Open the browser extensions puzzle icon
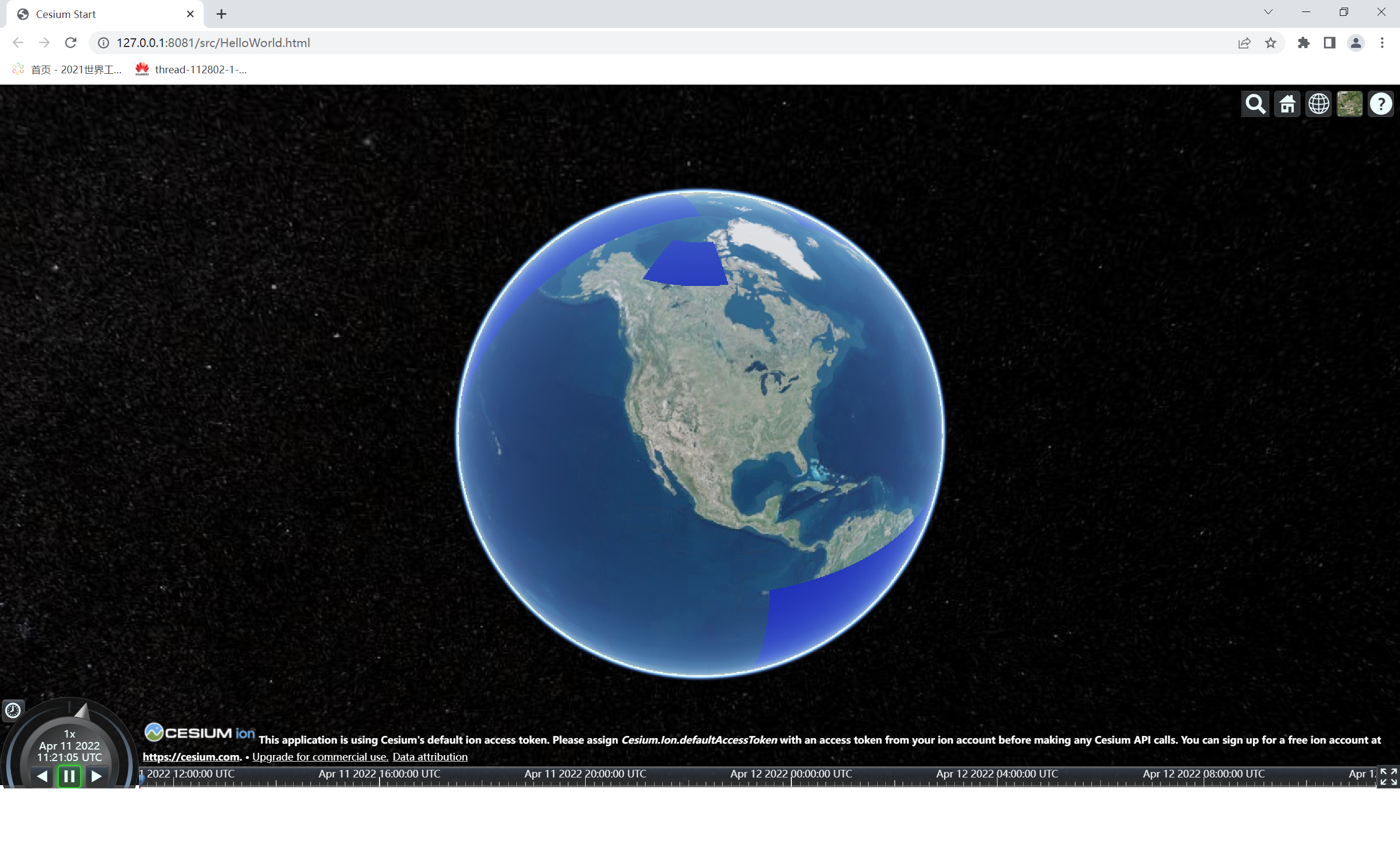 point(1303,43)
